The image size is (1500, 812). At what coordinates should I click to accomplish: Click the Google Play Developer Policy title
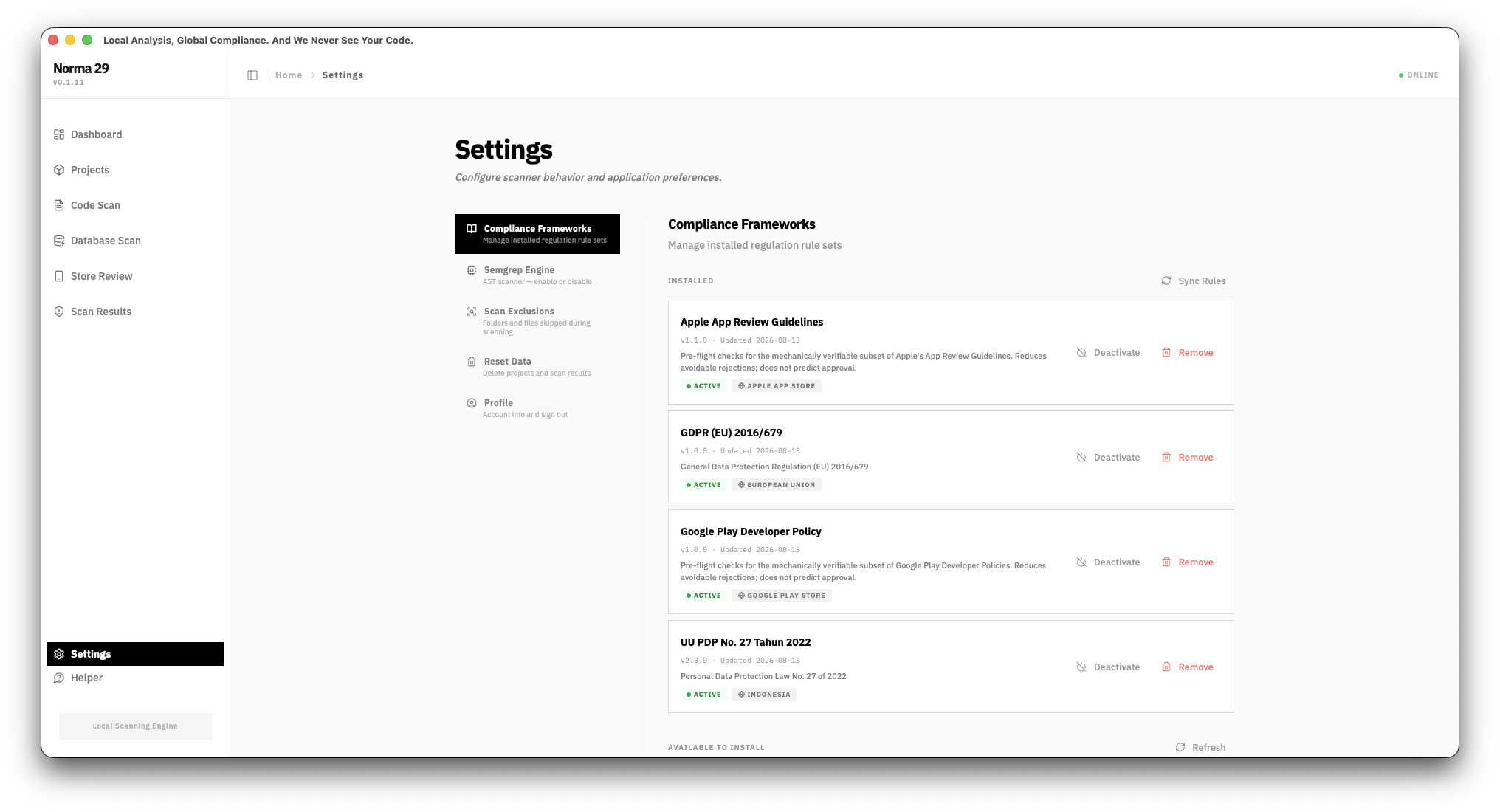(751, 531)
